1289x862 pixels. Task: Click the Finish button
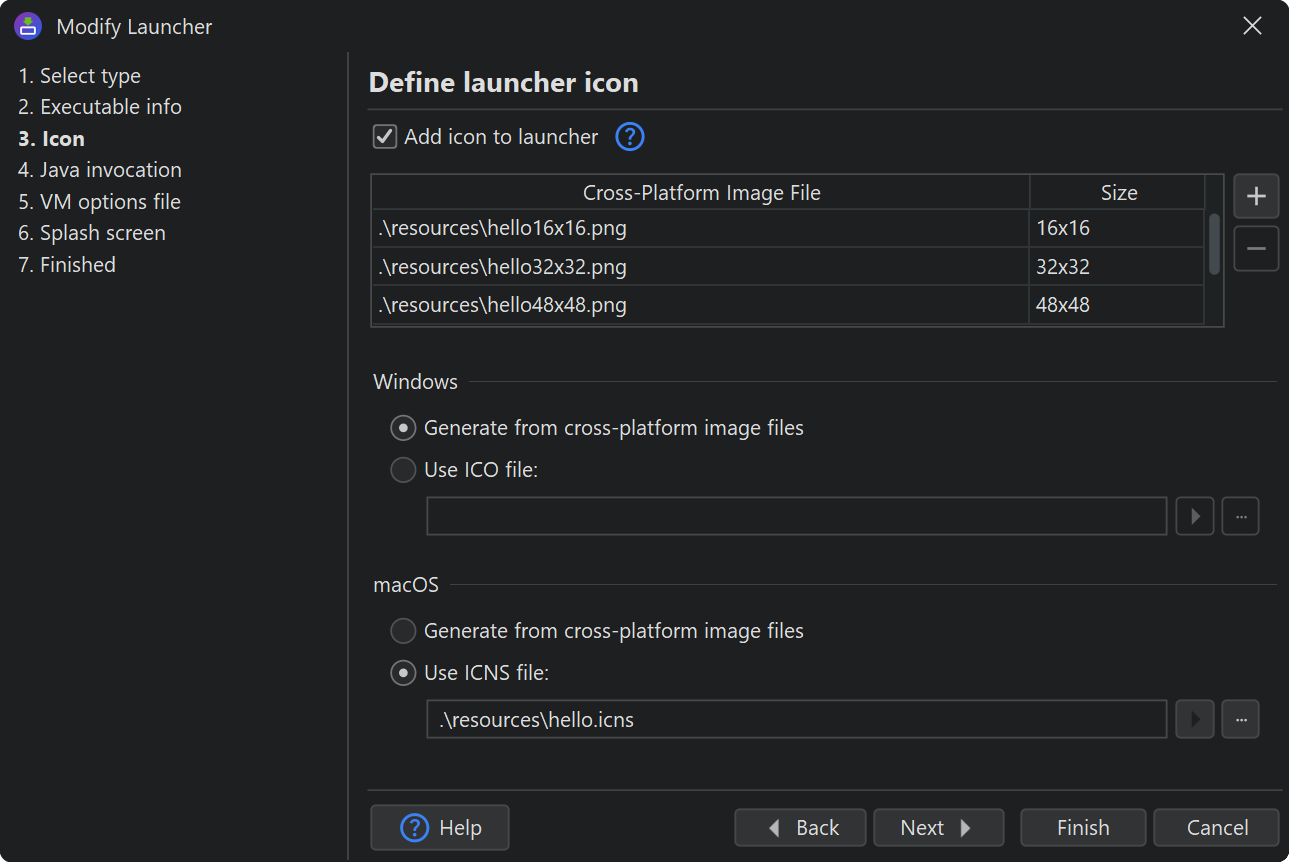(x=1083, y=828)
